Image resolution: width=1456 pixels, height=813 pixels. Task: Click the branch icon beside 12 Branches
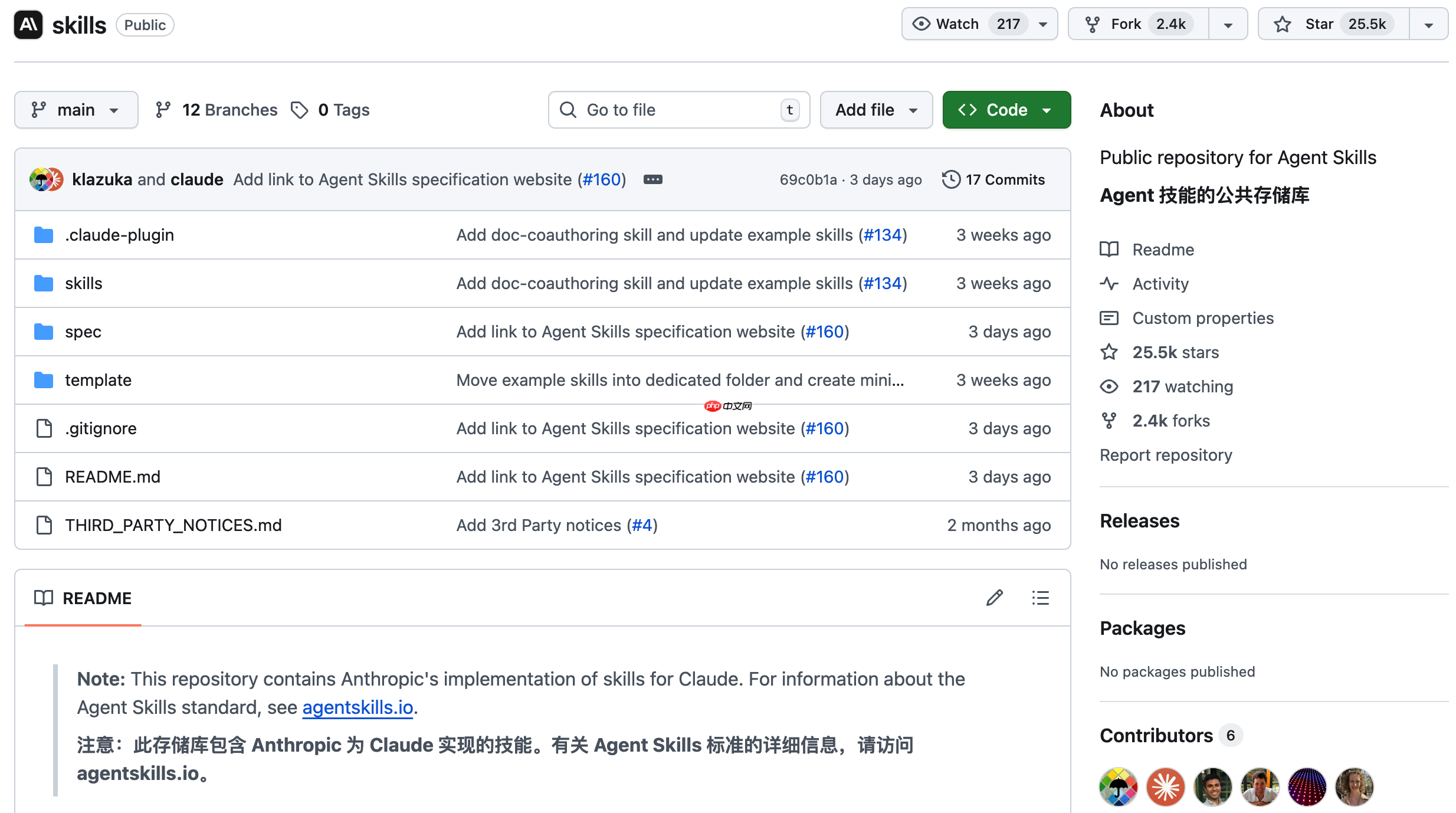click(x=162, y=110)
